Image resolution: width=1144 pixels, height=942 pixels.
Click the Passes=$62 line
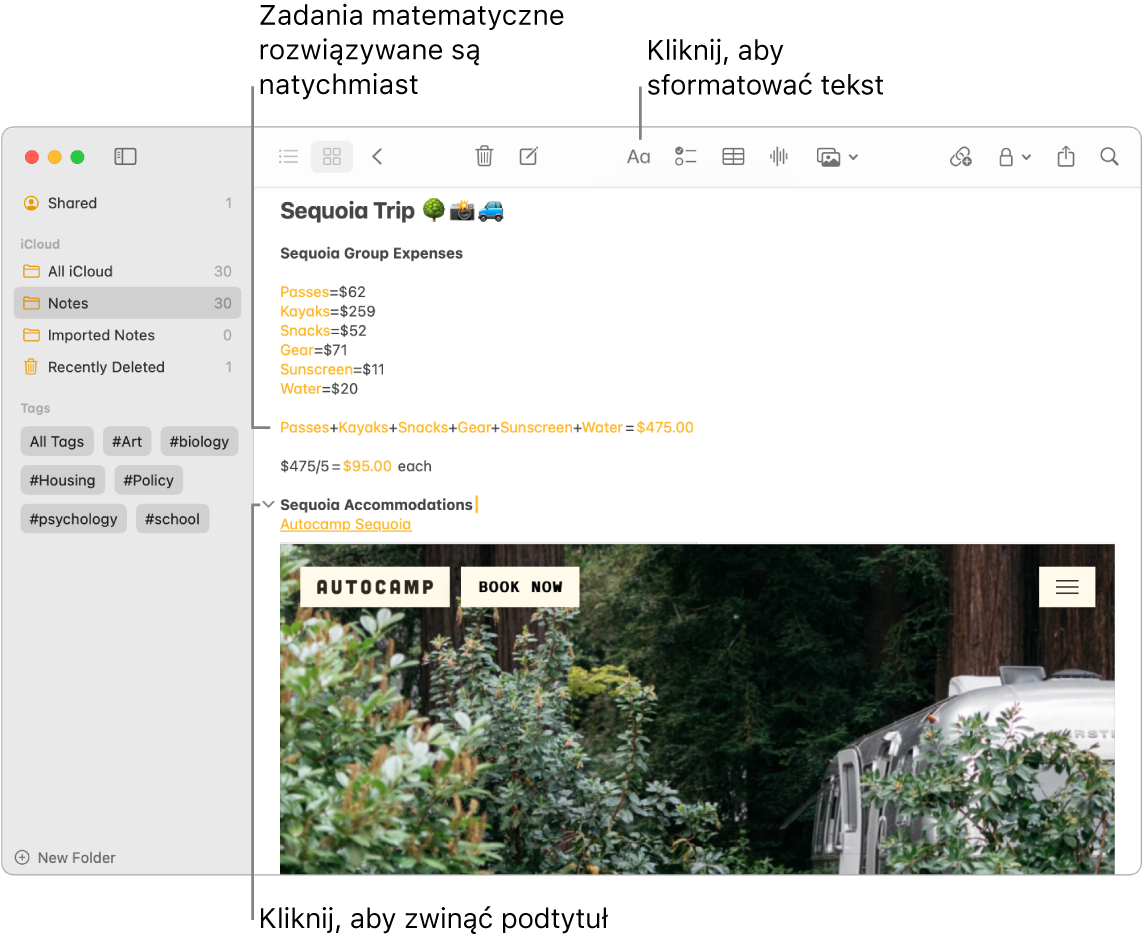322,292
